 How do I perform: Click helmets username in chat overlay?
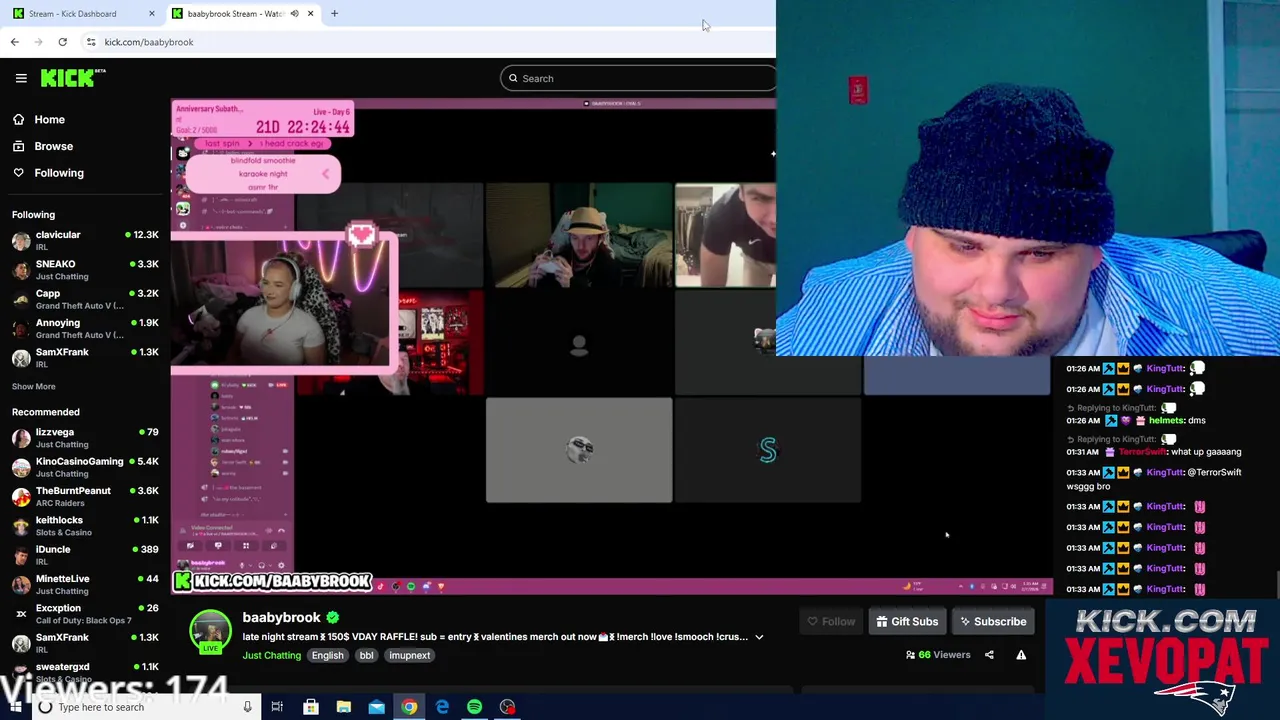(1166, 420)
